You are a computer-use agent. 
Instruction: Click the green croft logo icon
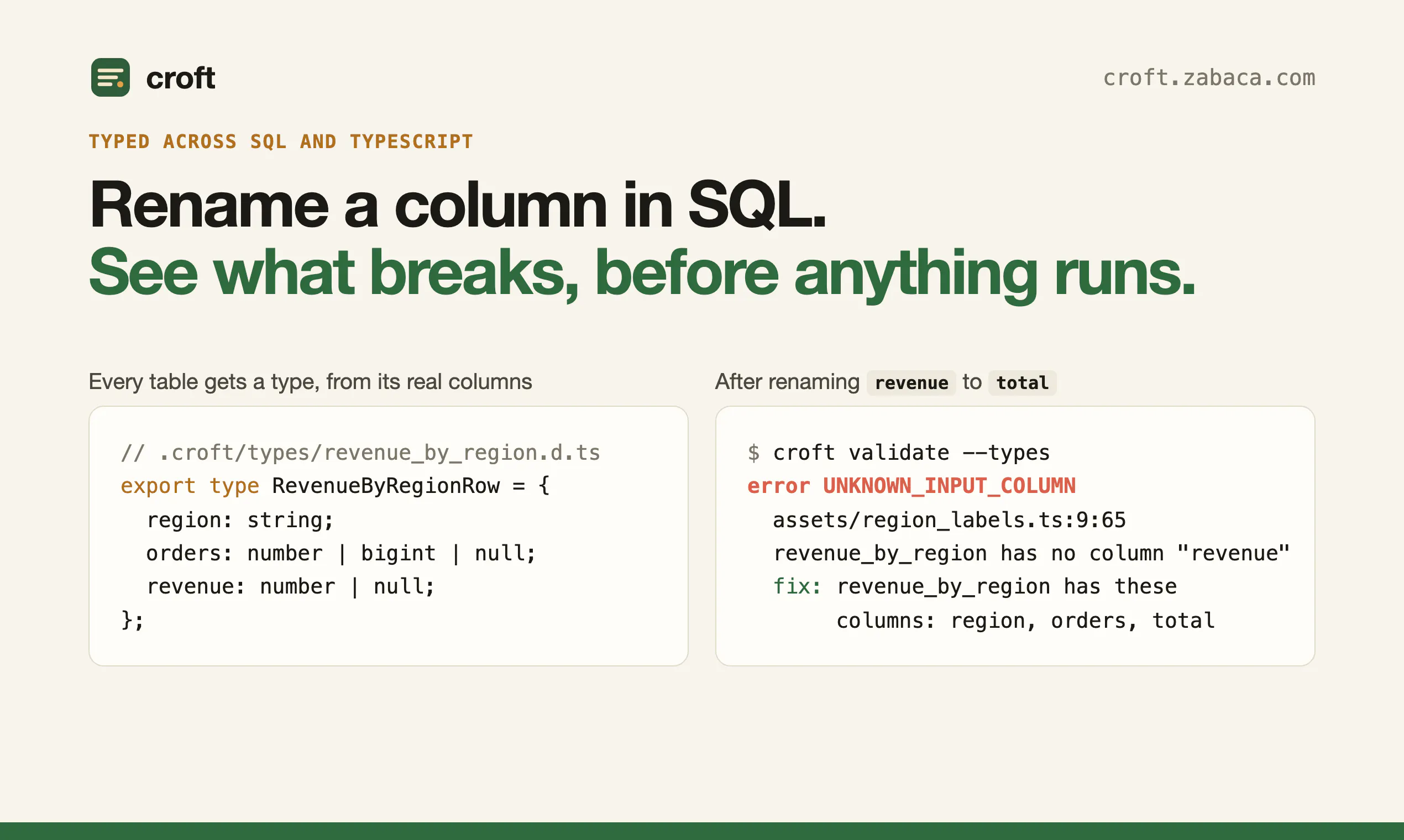click(111, 77)
